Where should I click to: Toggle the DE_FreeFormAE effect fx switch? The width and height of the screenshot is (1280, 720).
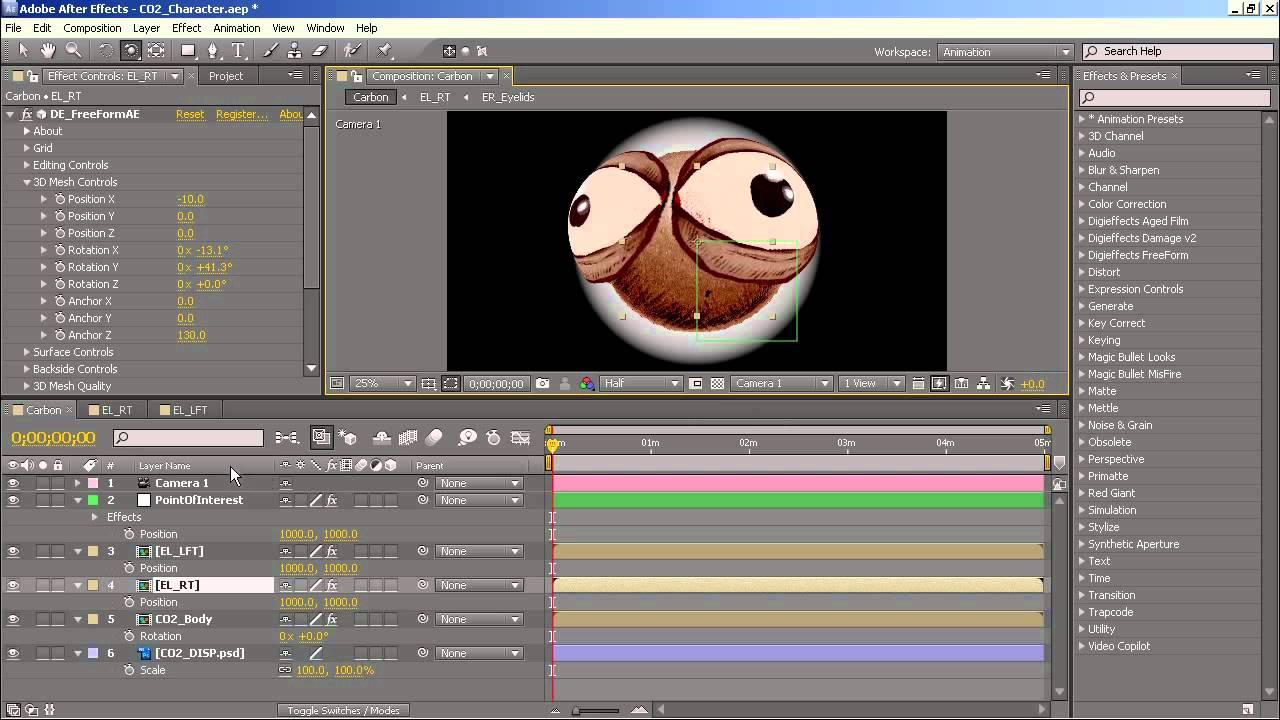click(x=27, y=114)
